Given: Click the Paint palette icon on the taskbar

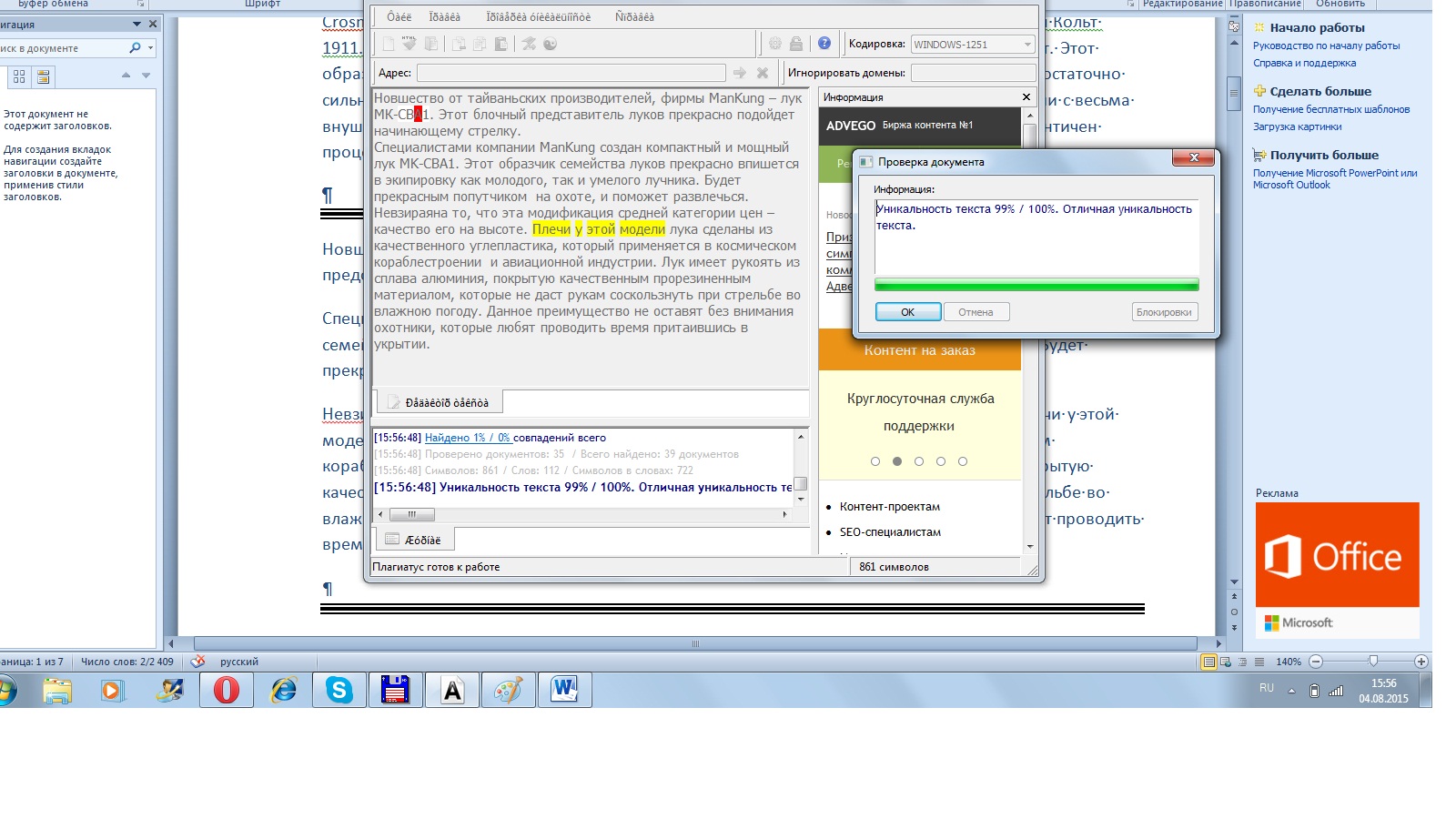Looking at the screenshot, I should point(509,690).
